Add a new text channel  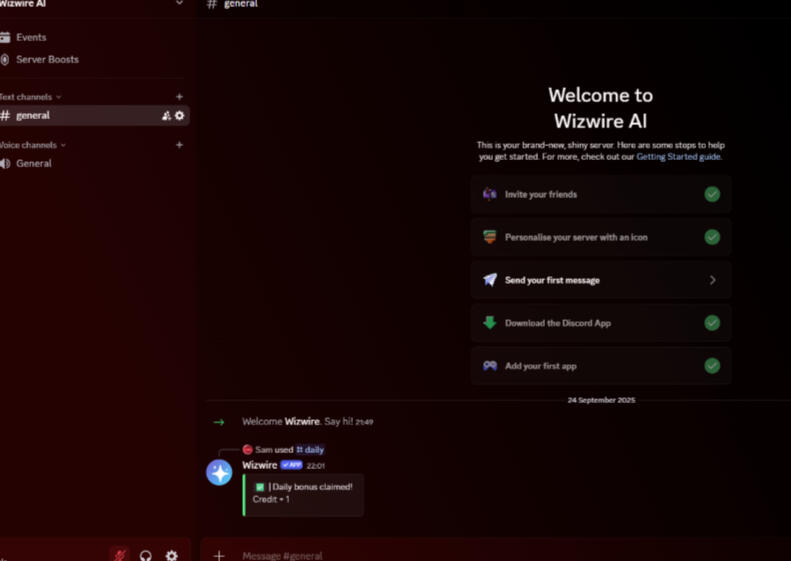click(180, 97)
